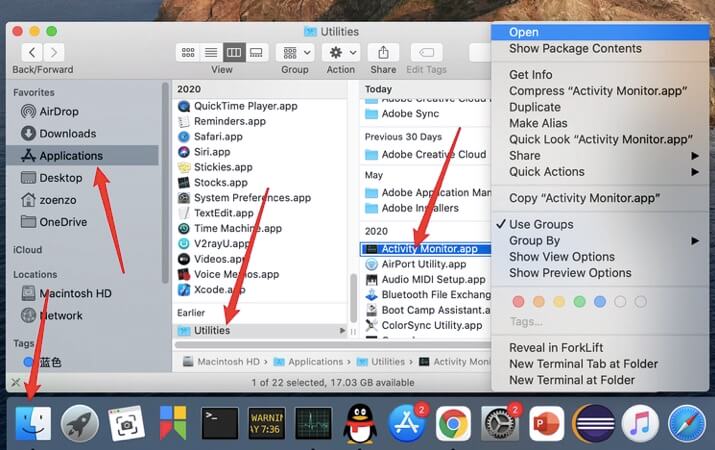The height and width of the screenshot is (450, 715).
Task: Select TextEdit.app in the list
Action: coord(216,213)
